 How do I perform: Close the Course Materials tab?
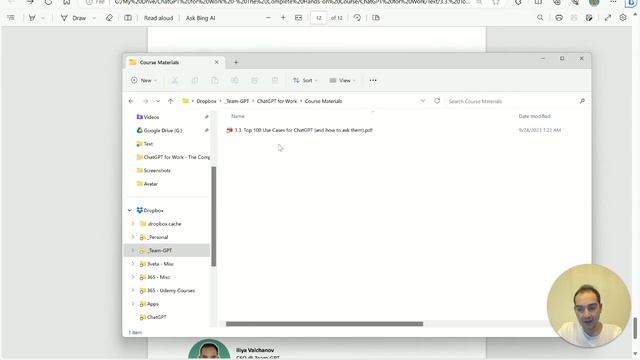[x=217, y=62]
